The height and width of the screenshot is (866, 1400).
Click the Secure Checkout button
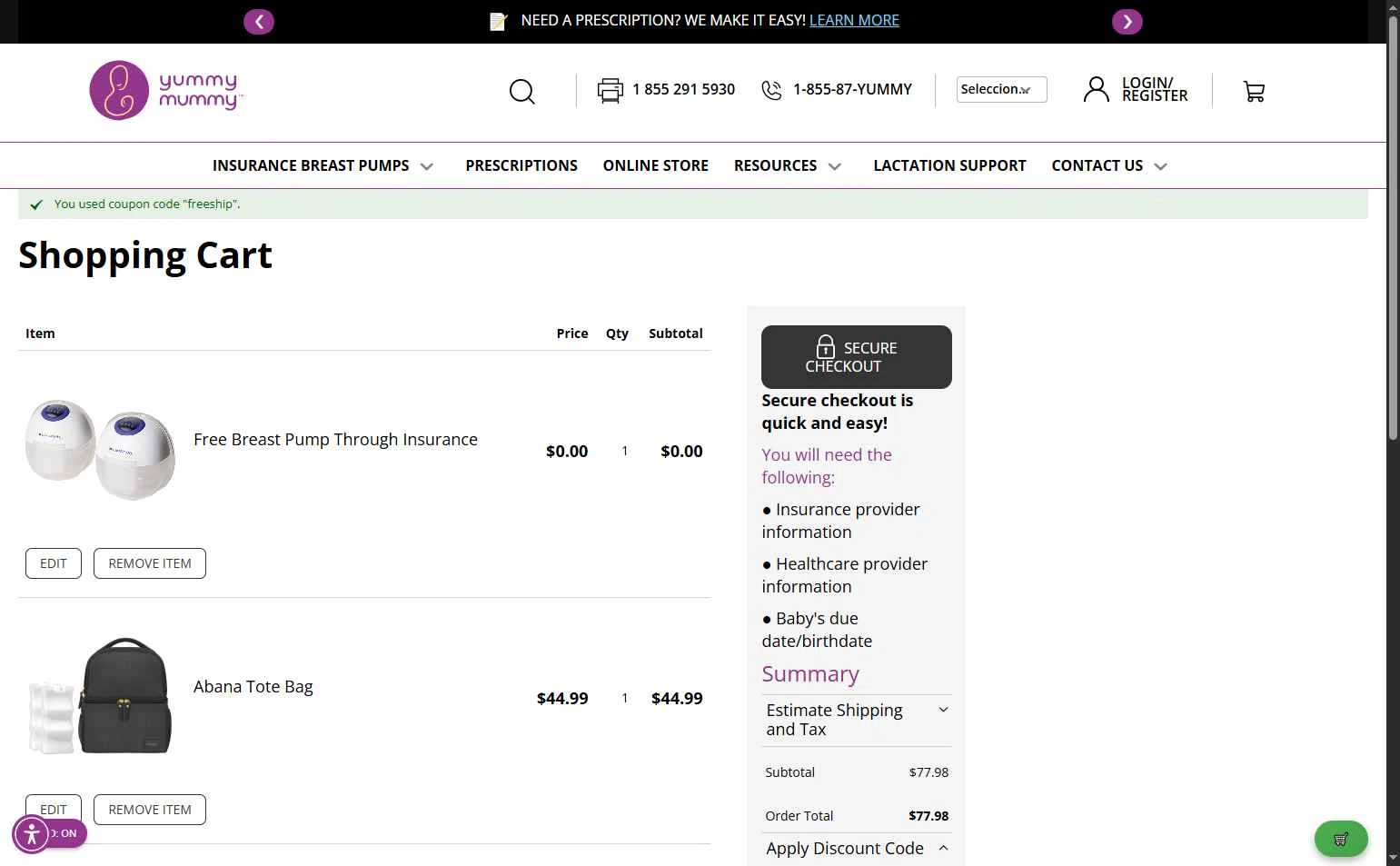pos(857,357)
